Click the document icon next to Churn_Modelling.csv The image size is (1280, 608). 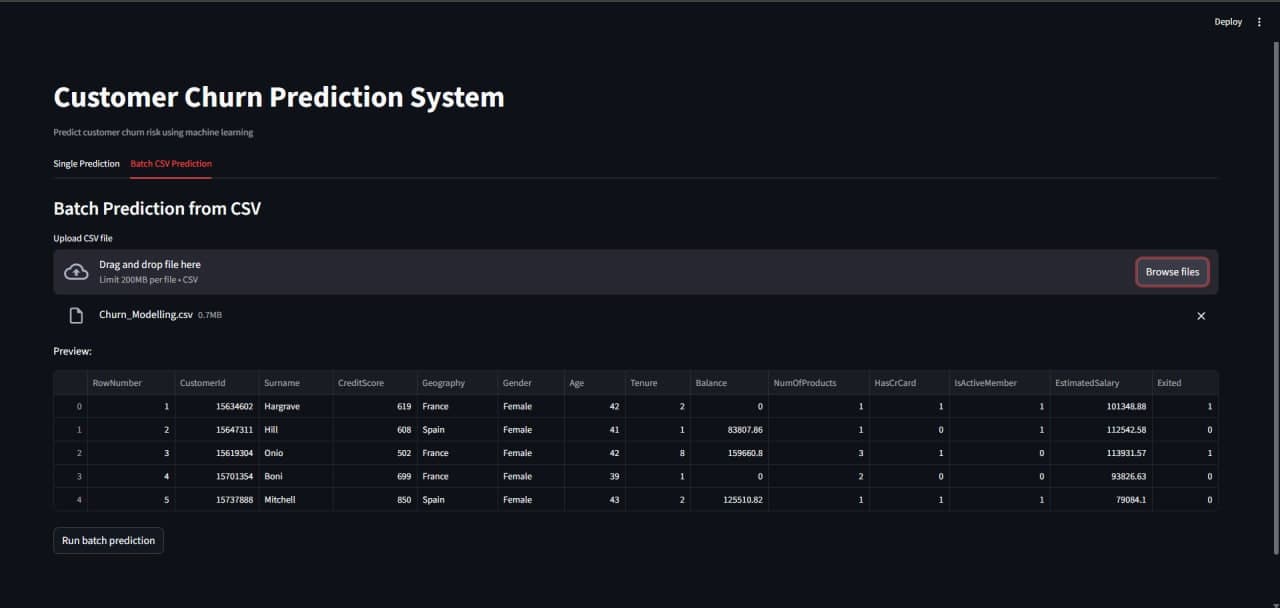click(76, 314)
